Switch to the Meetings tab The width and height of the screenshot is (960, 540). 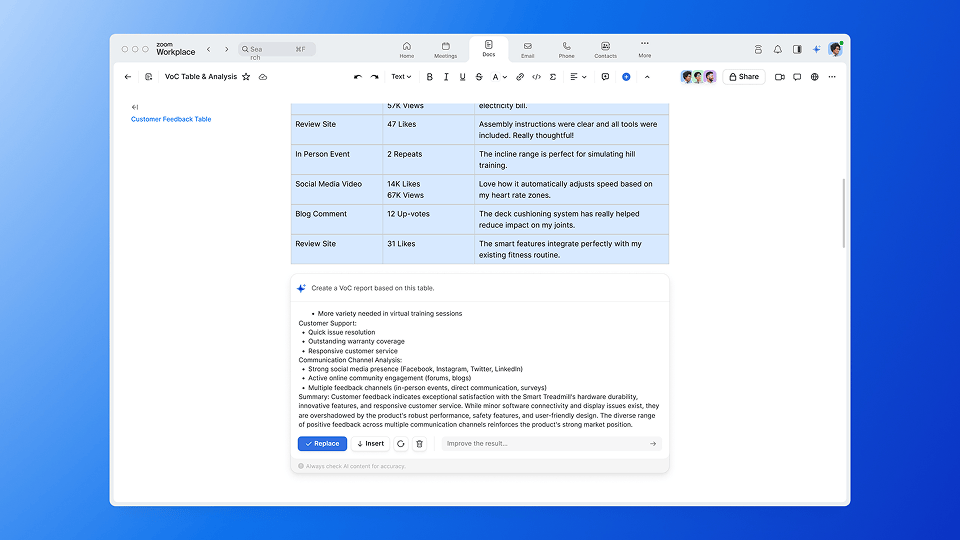pos(446,50)
